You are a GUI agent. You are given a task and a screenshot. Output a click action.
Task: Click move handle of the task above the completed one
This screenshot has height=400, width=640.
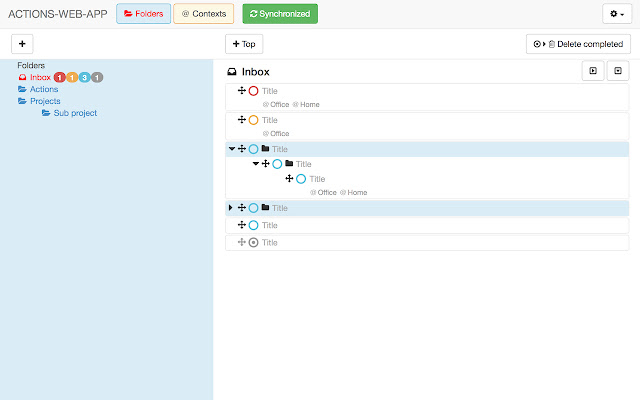click(x=242, y=224)
